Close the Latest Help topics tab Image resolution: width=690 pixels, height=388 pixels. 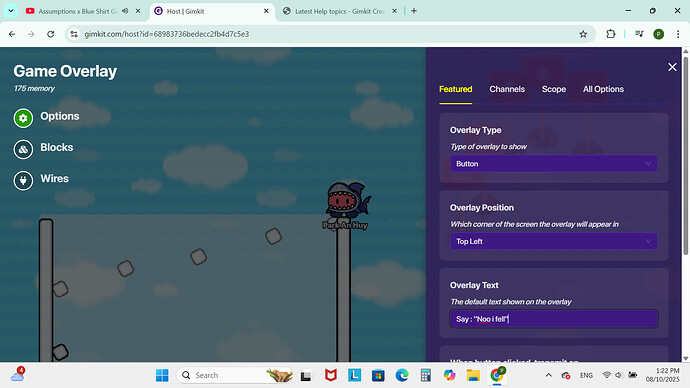pos(394,11)
